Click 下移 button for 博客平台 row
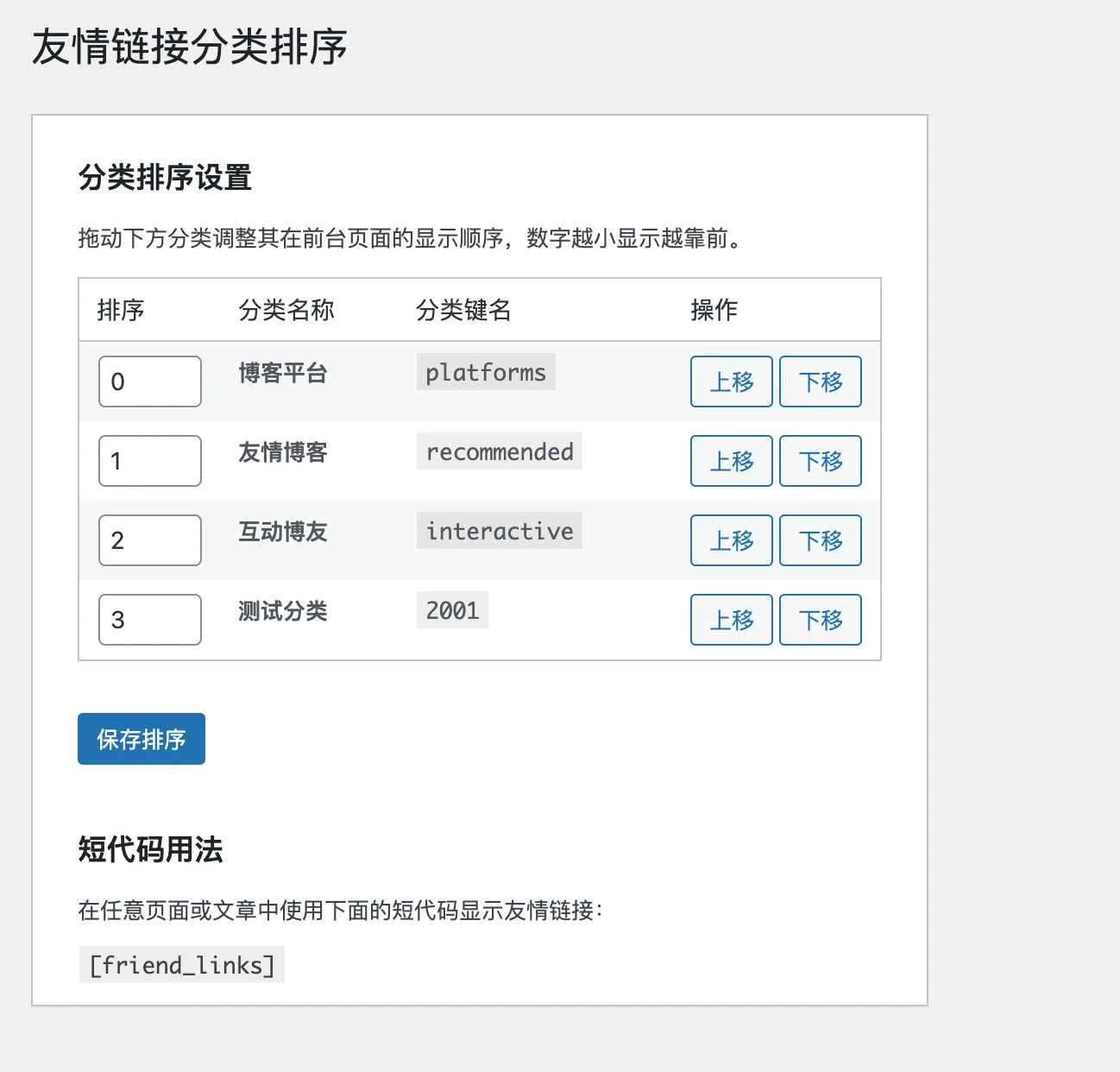This screenshot has width=1120, height=1072. (x=820, y=382)
